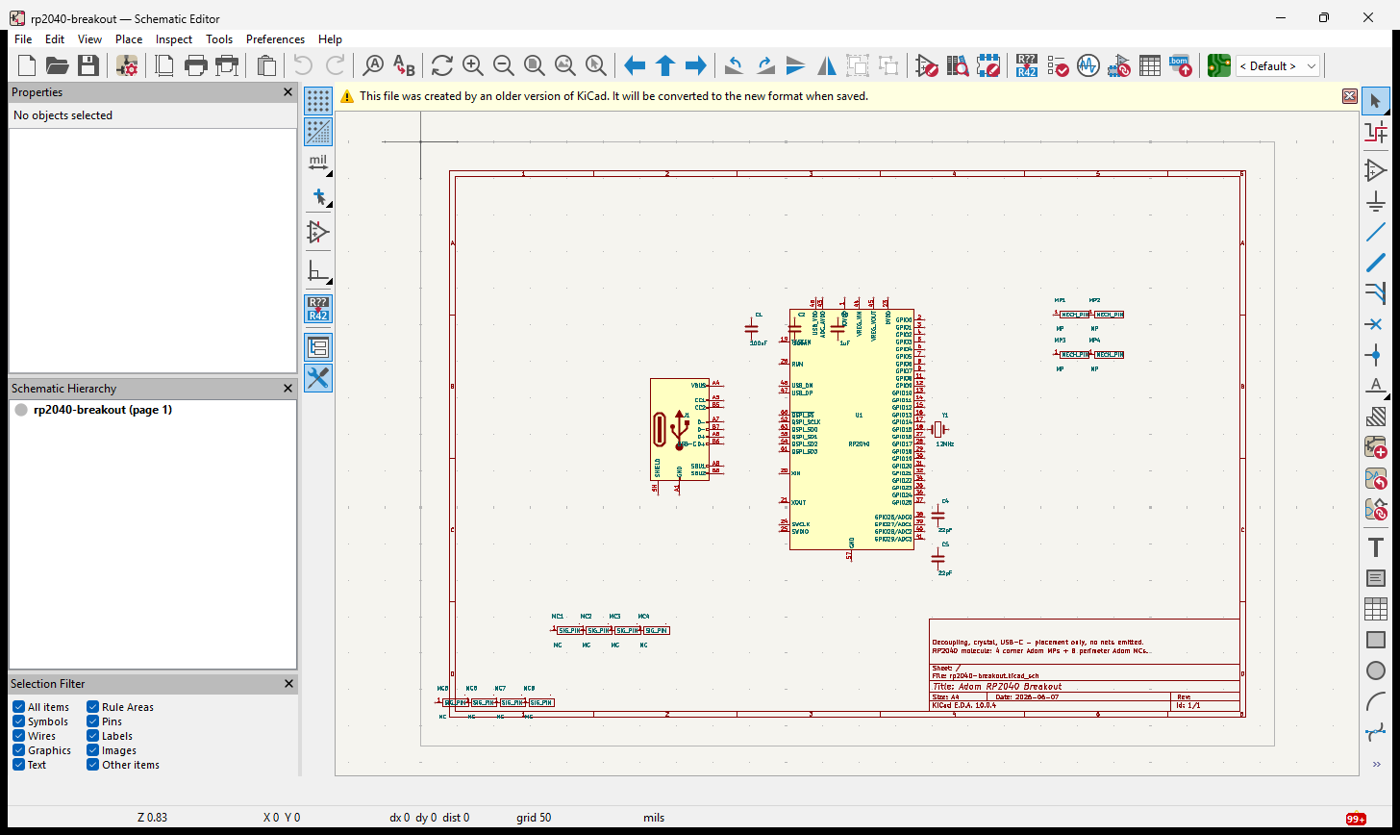Open the Place menu
Image resolution: width=1400 pixels, height=835 pixels.
coord(129,39)
